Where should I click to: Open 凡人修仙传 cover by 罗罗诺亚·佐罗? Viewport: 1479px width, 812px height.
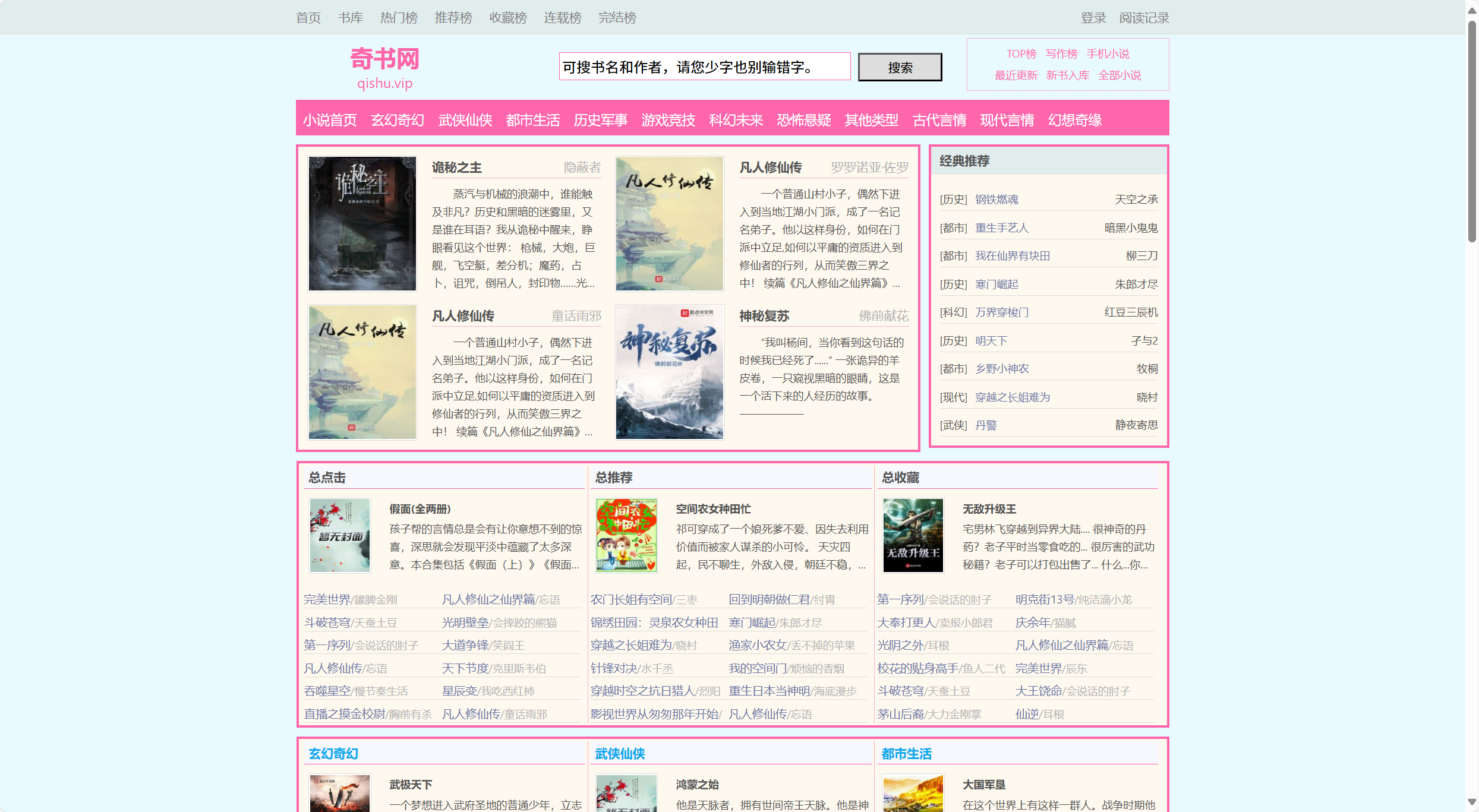coord(670,224)
